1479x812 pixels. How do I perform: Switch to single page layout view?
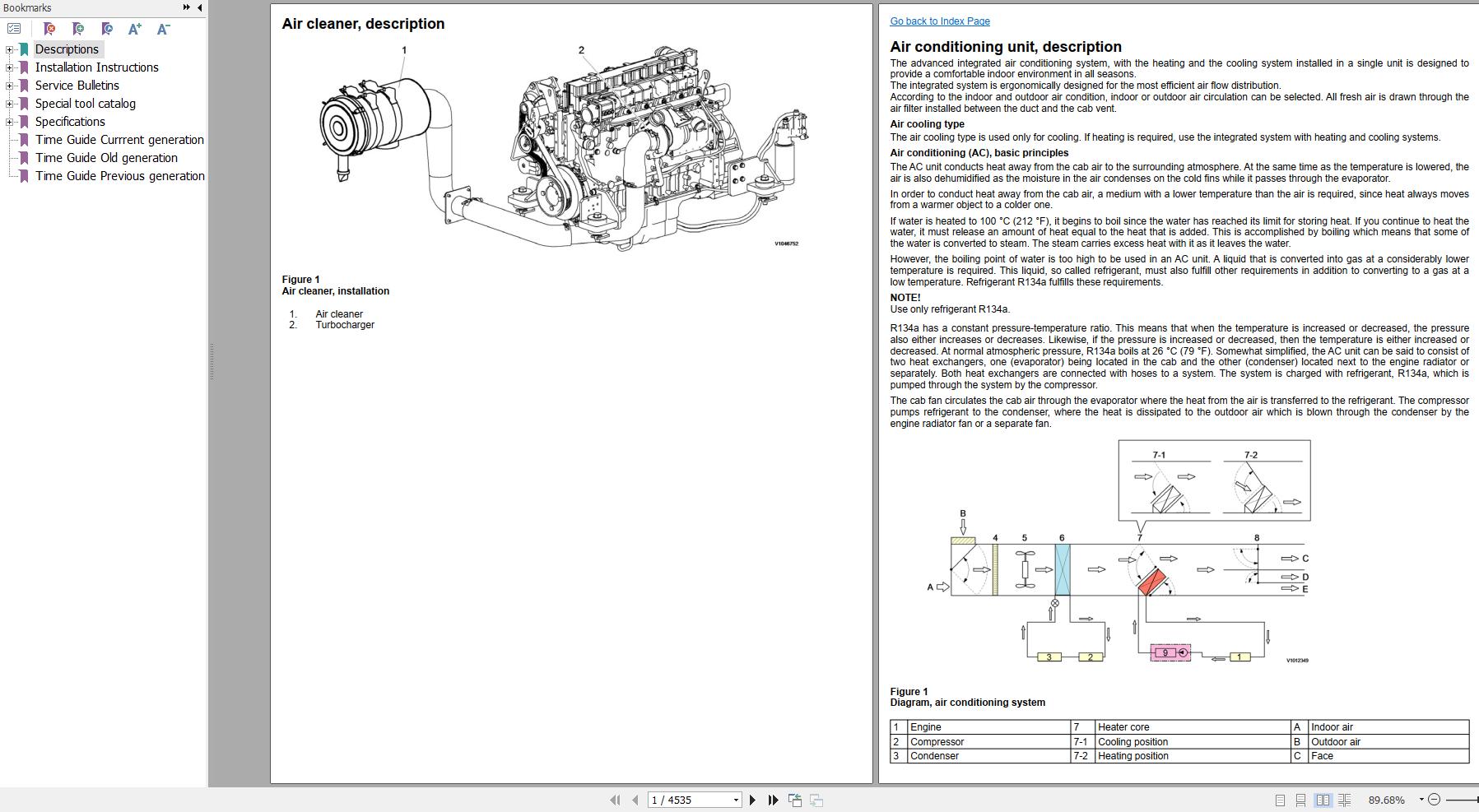point(1280,800)
